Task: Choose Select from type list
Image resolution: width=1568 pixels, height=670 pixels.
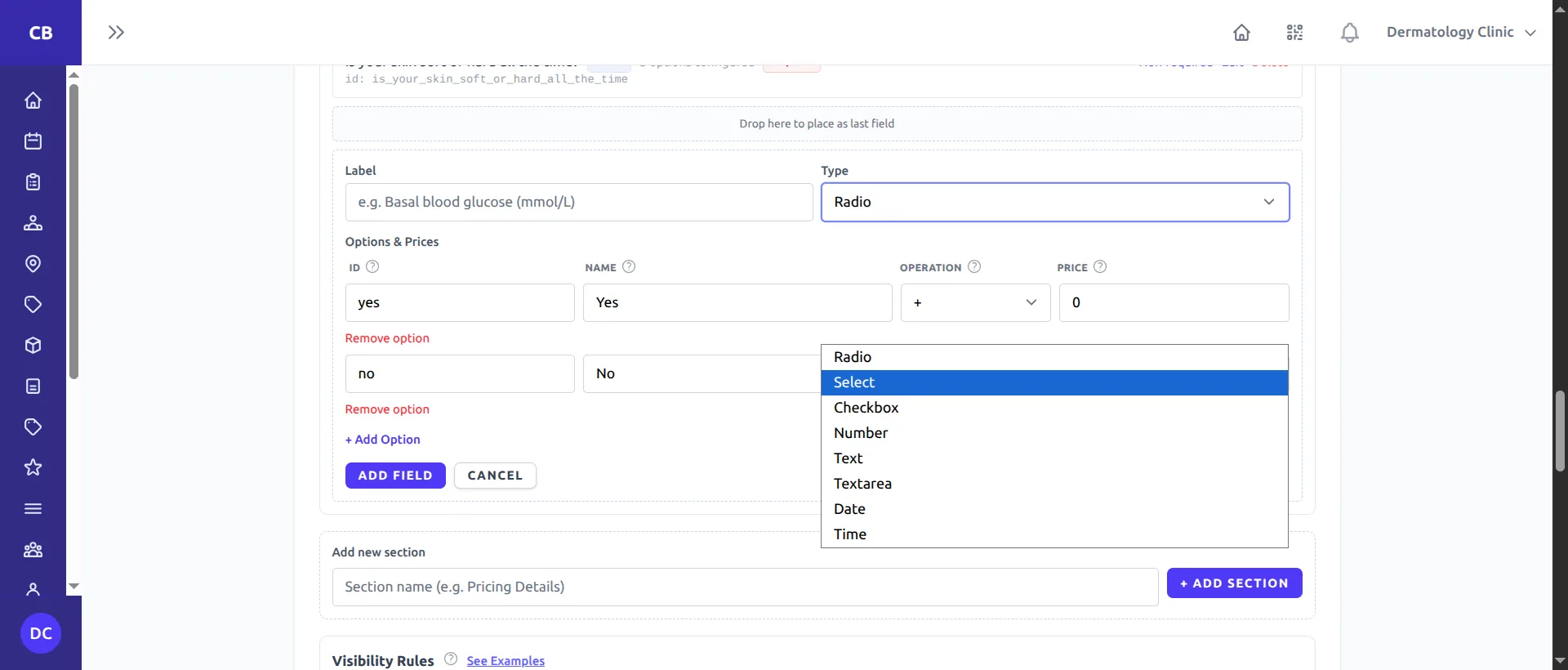Action: tap(1054, 382)
